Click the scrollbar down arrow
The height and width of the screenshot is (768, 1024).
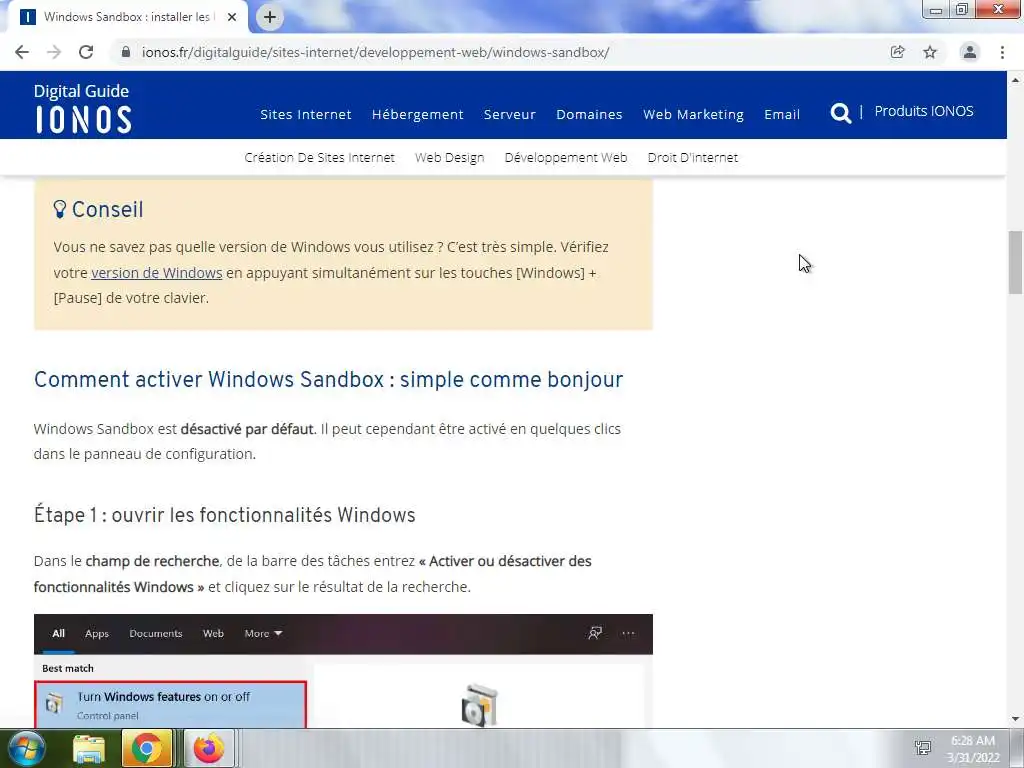[x=1016, y=719]
